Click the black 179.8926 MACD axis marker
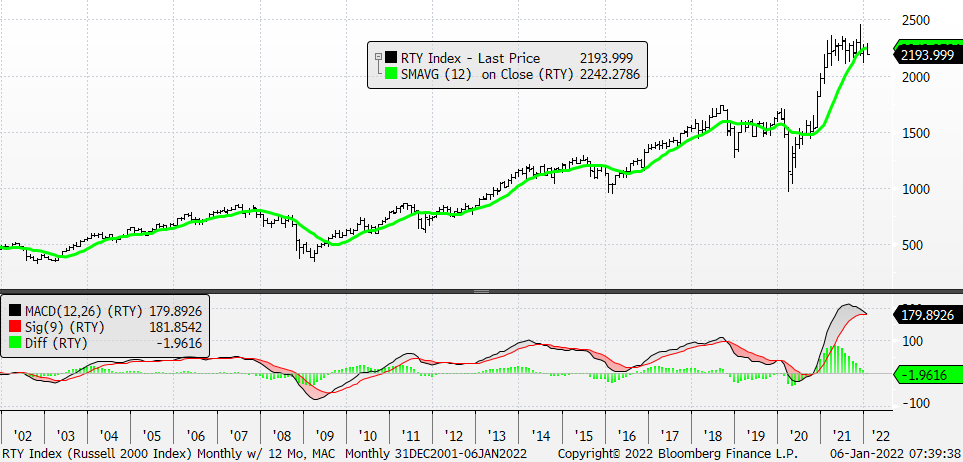Screen dimensions: 963x462 click(927, 315)
